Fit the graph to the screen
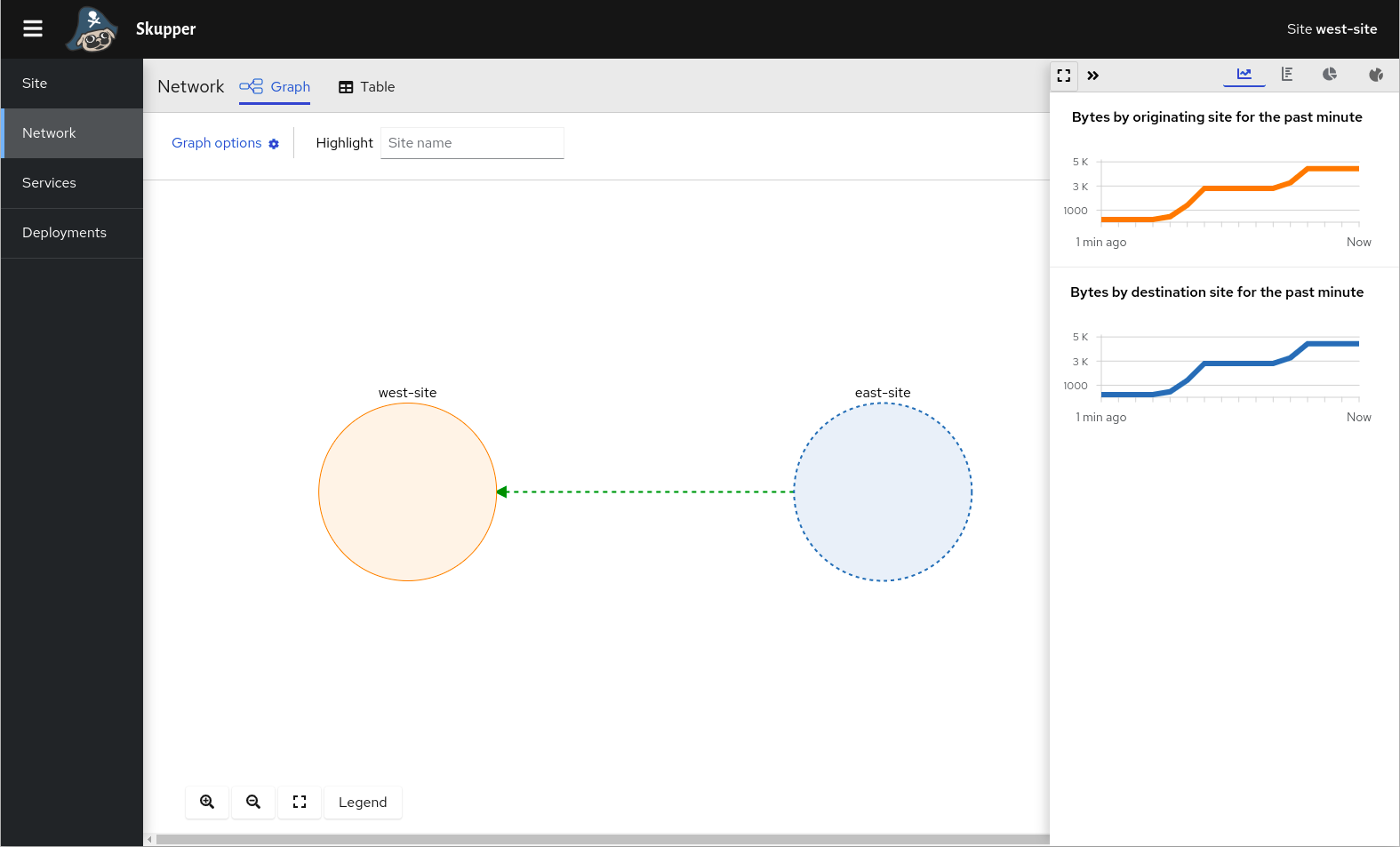The image size is (1400, 847). click(300, 802)
